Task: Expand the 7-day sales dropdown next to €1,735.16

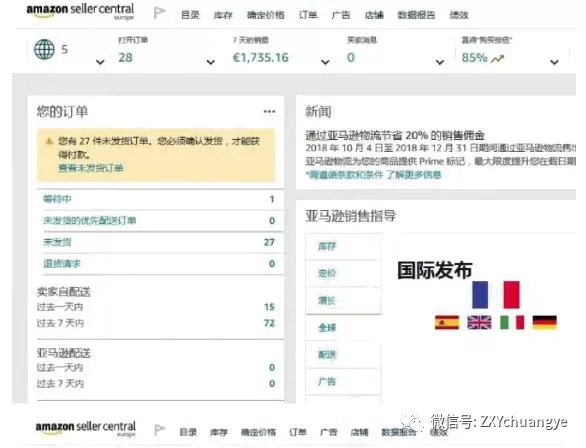Action: click(x=325, y=62)
